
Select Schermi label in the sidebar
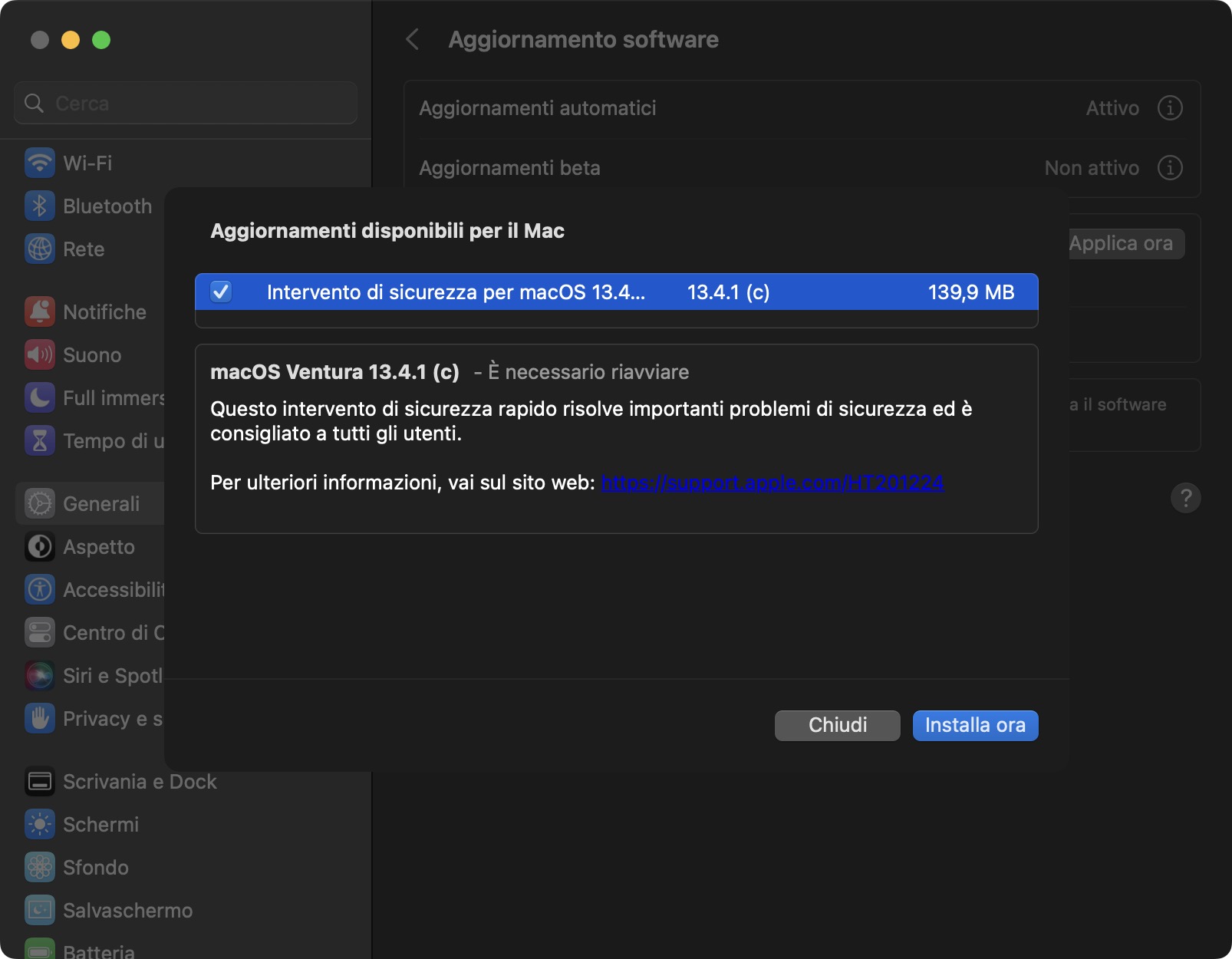pos(101,824)
